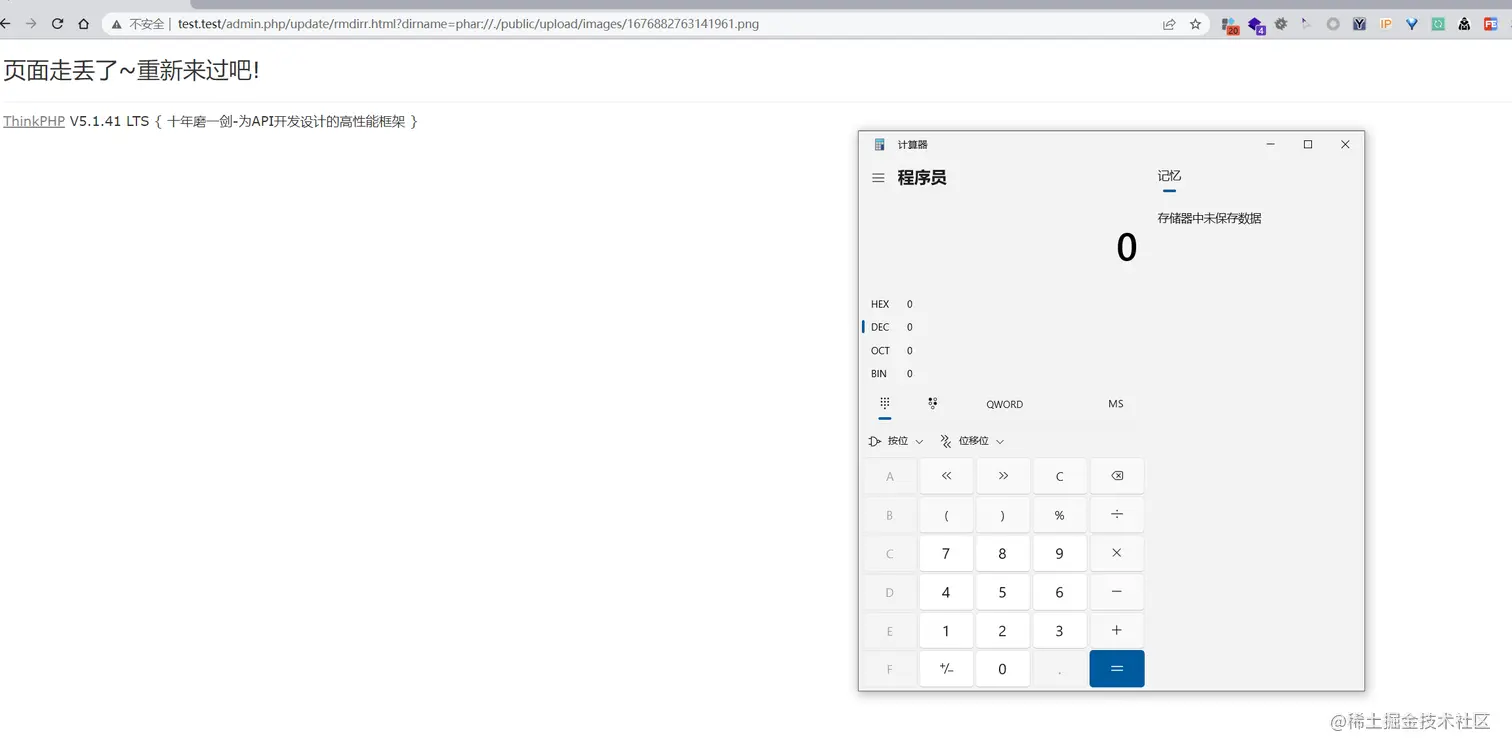
Task: Click the not-secure warning 不安全 indicator
Action: click(x=138, y=24)
